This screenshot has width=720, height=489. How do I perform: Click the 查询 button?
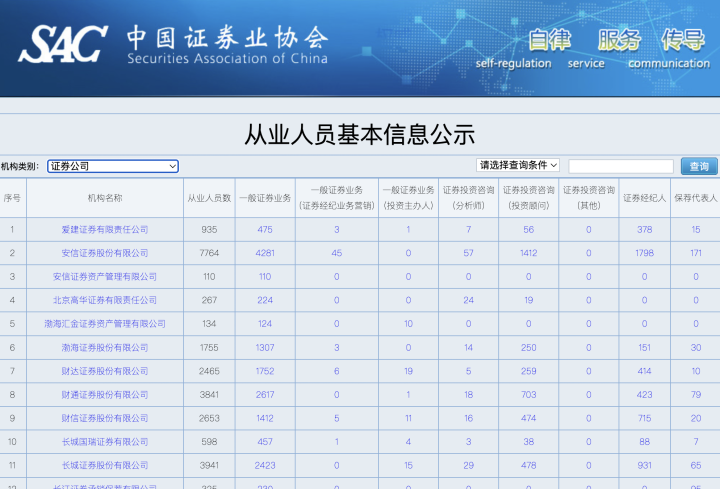699,166
